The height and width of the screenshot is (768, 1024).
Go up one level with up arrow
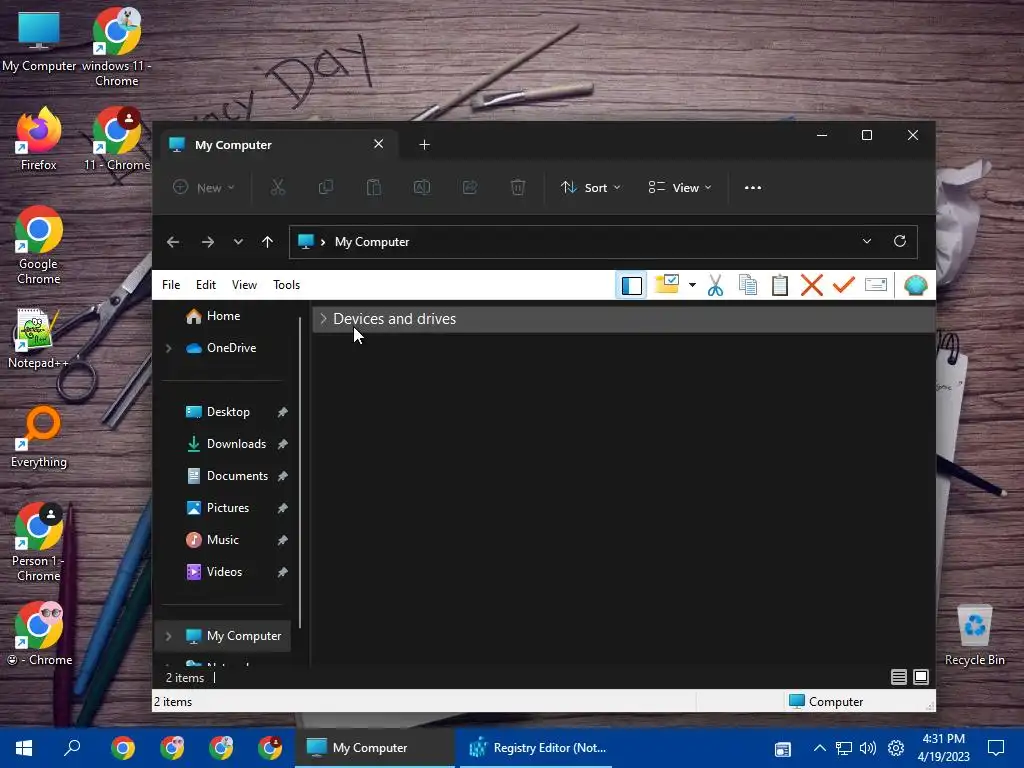pyautogui.click(x=267, y=242)
